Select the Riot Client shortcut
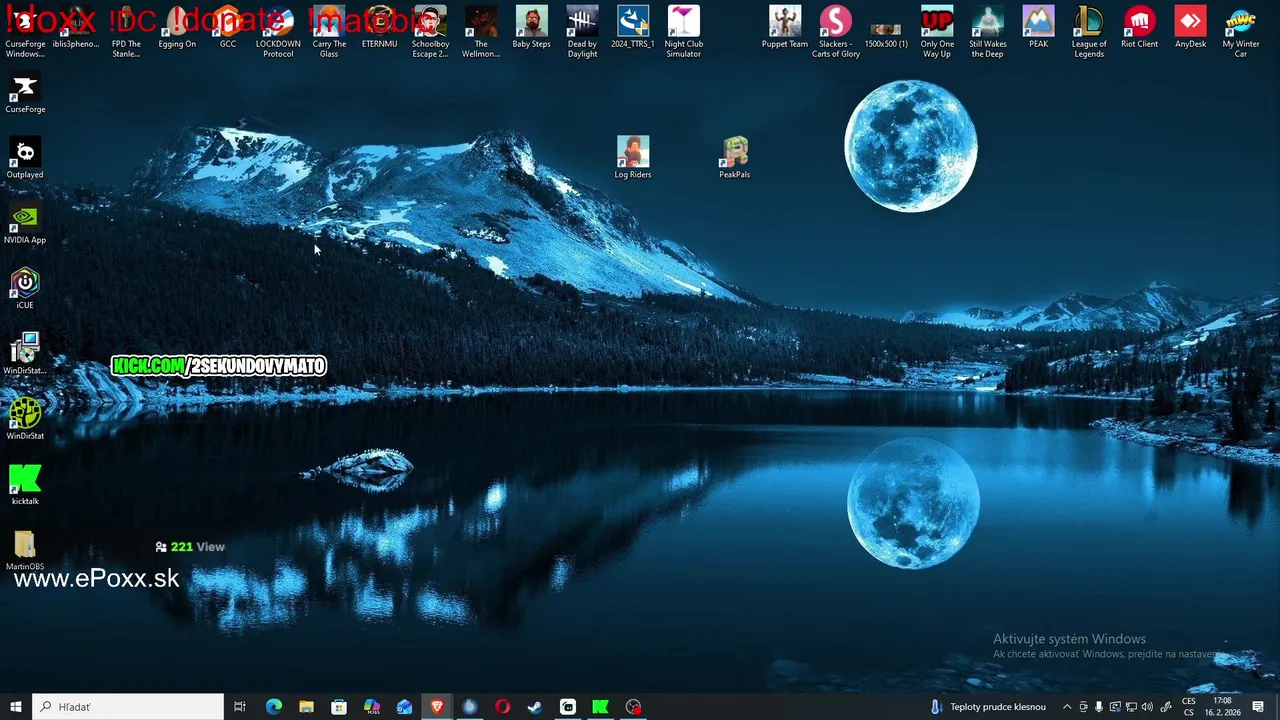Viewport: 1280px width, 720px height. pyautogui.click(x=1140, y=28)
